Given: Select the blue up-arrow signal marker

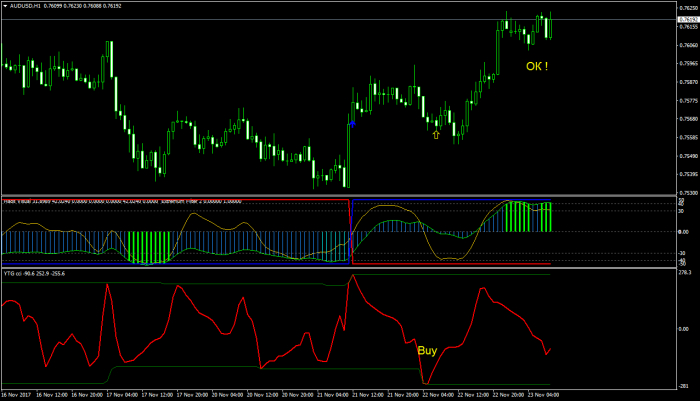Looking at the screenshot, I should (x=353, y=124).
